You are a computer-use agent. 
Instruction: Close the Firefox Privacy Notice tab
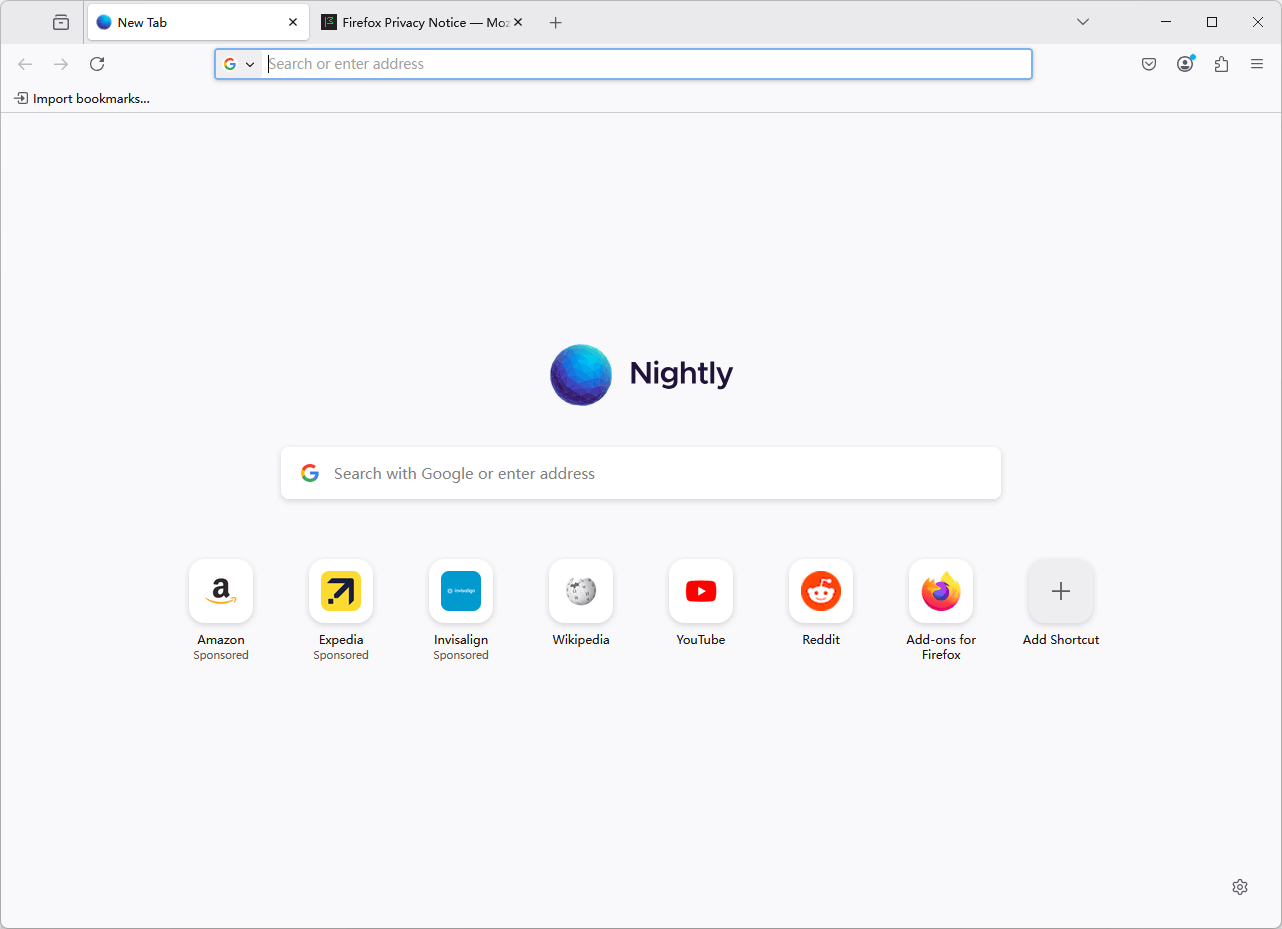click(x=518, y=22)
